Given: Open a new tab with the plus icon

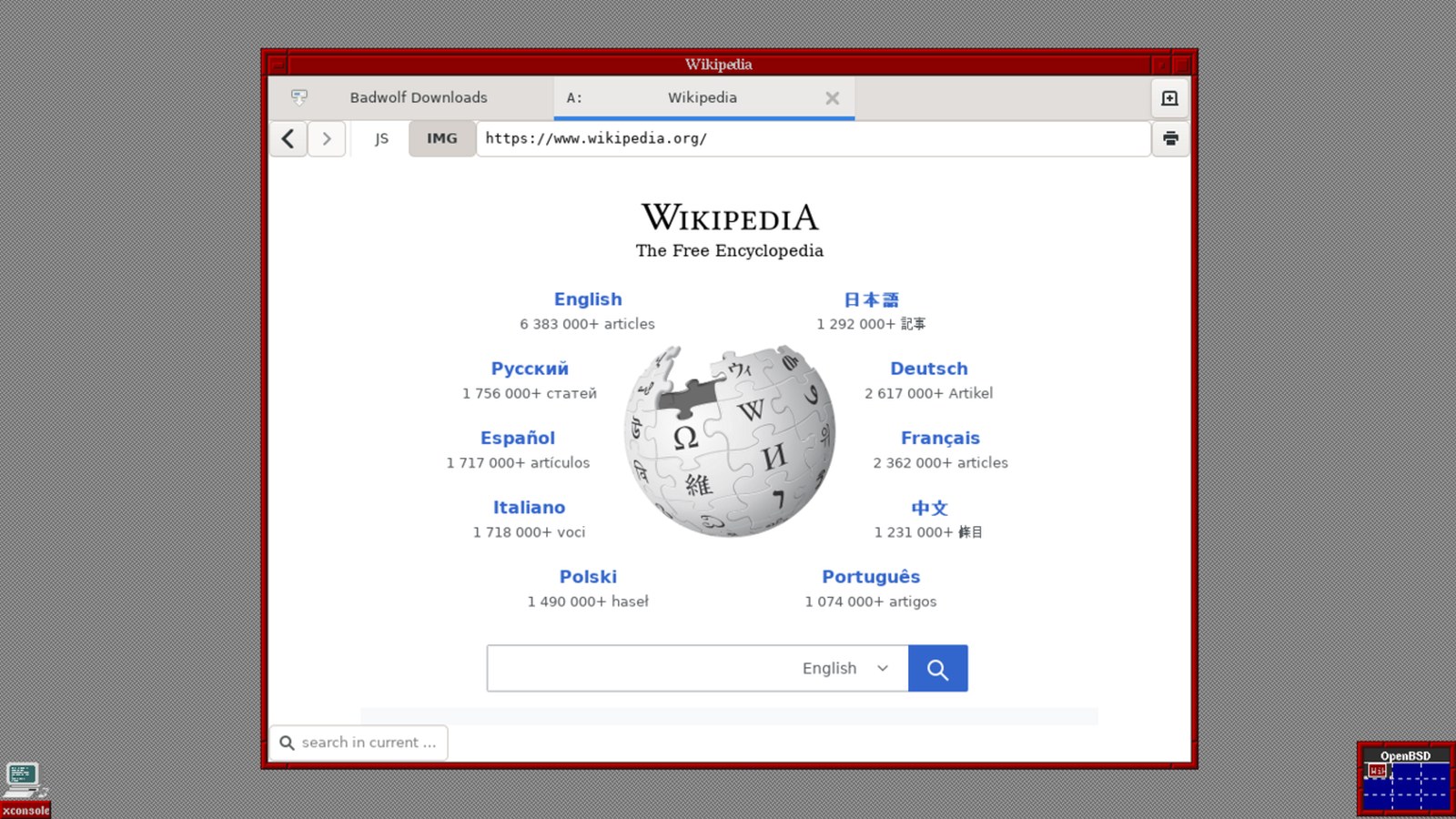Looking at the screenshot, I should tap(1170, 98).
